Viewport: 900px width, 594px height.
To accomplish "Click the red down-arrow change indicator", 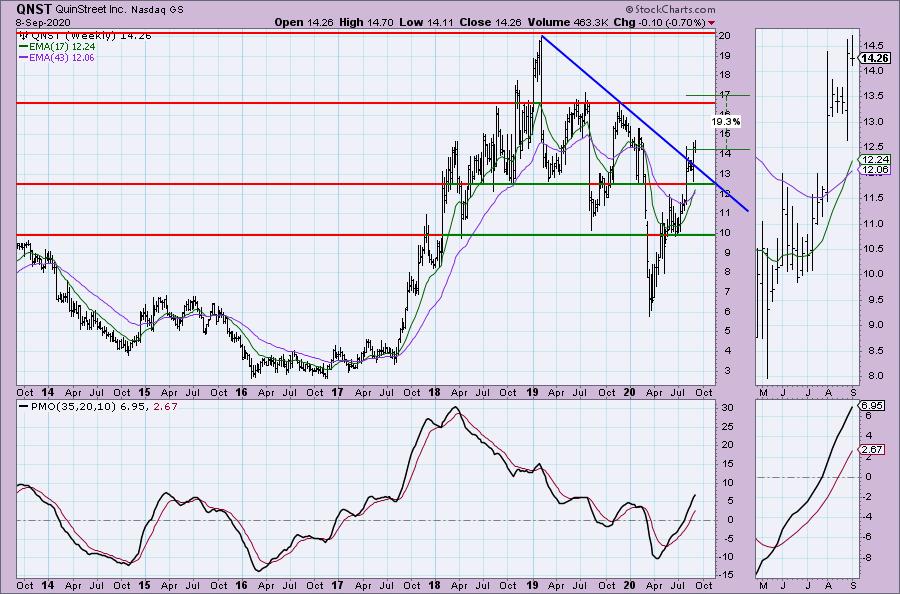I will (712, 23).
